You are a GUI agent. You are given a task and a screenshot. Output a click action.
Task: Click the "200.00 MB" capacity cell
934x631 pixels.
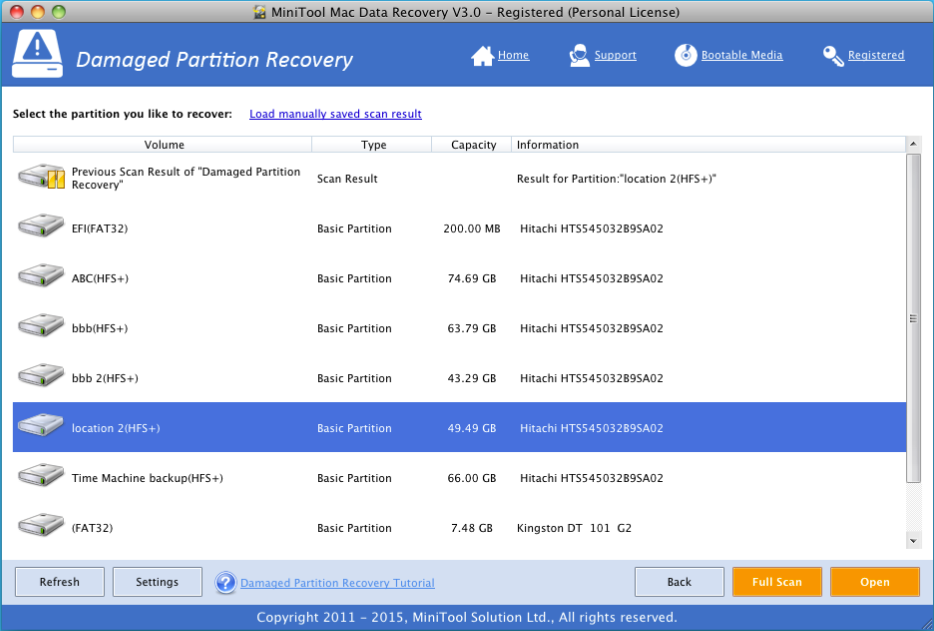click(x=472, y=228)
